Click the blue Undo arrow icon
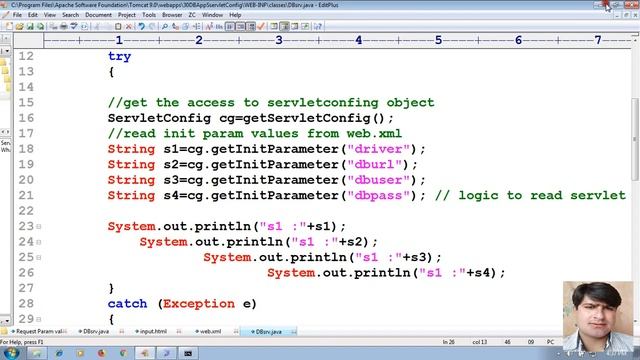The width and height of the screenshot is (640, 360). coord(141,27)
